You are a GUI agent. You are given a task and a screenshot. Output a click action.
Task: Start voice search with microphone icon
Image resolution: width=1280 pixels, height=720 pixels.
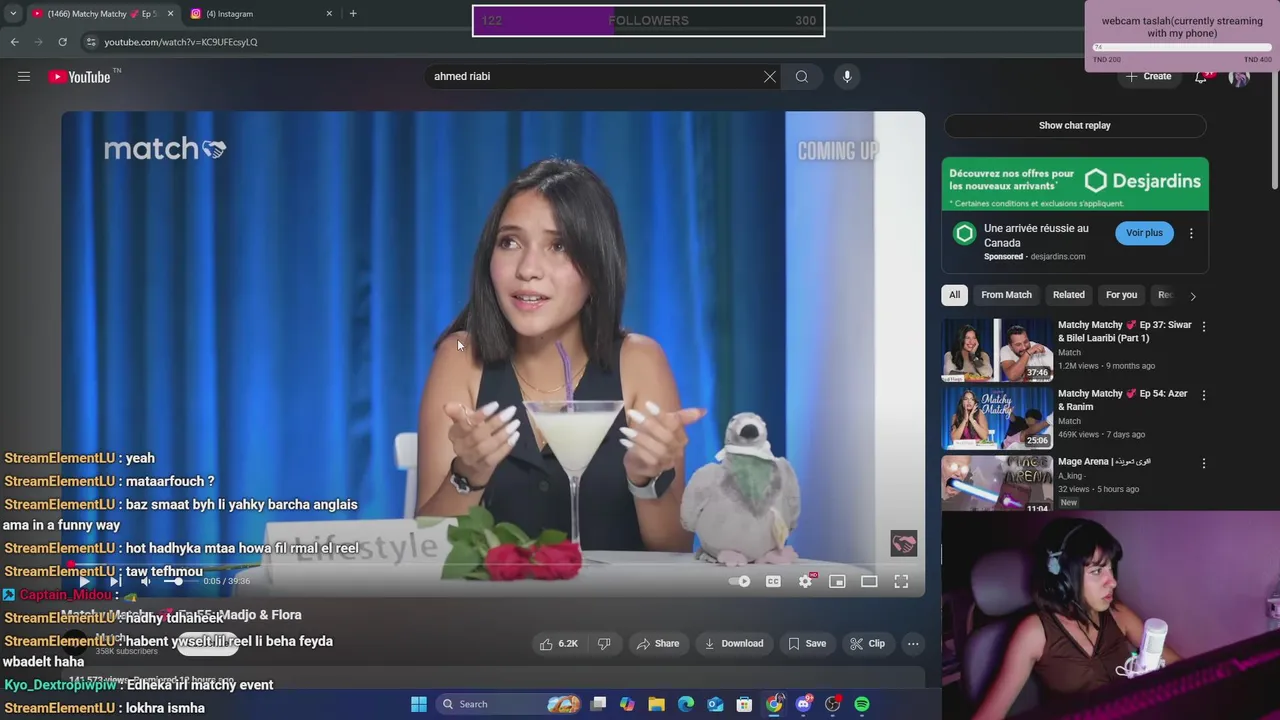[x=847, y=77]
